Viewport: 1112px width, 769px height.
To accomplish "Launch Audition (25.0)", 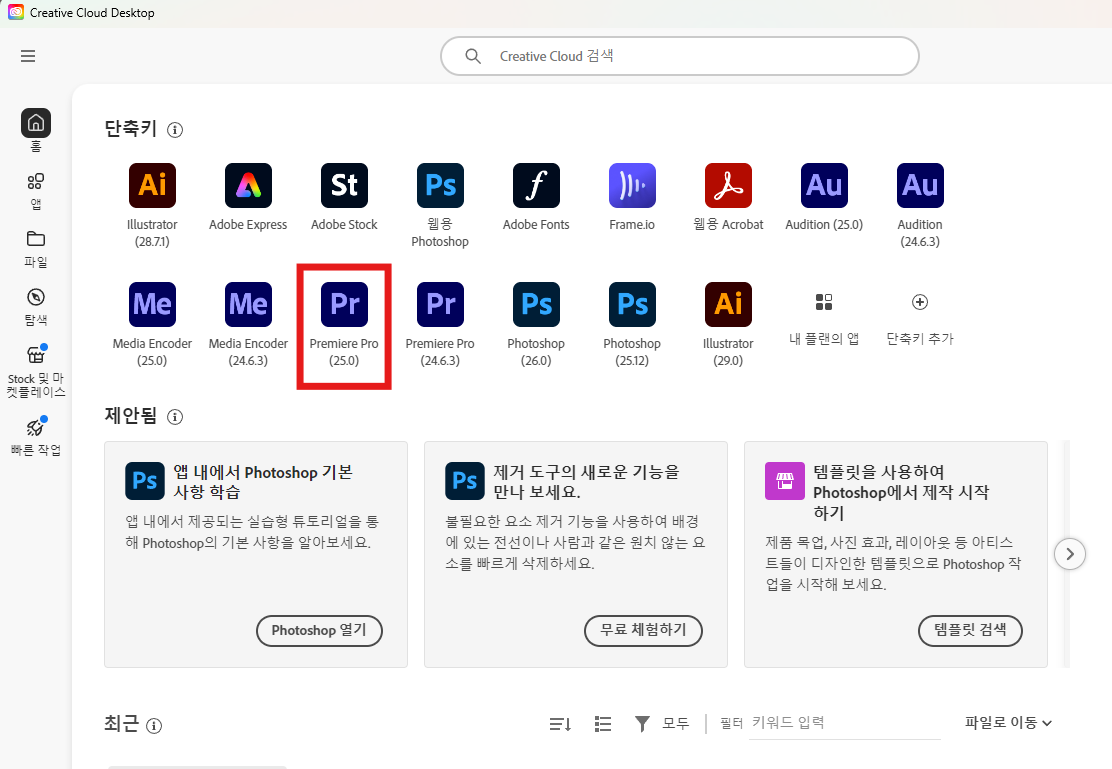I will click(824, 186).
